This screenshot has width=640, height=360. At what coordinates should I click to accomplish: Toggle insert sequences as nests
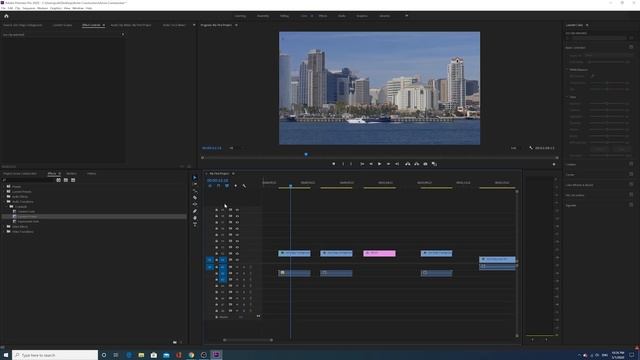pyautogui.click(x=210, y=186)
